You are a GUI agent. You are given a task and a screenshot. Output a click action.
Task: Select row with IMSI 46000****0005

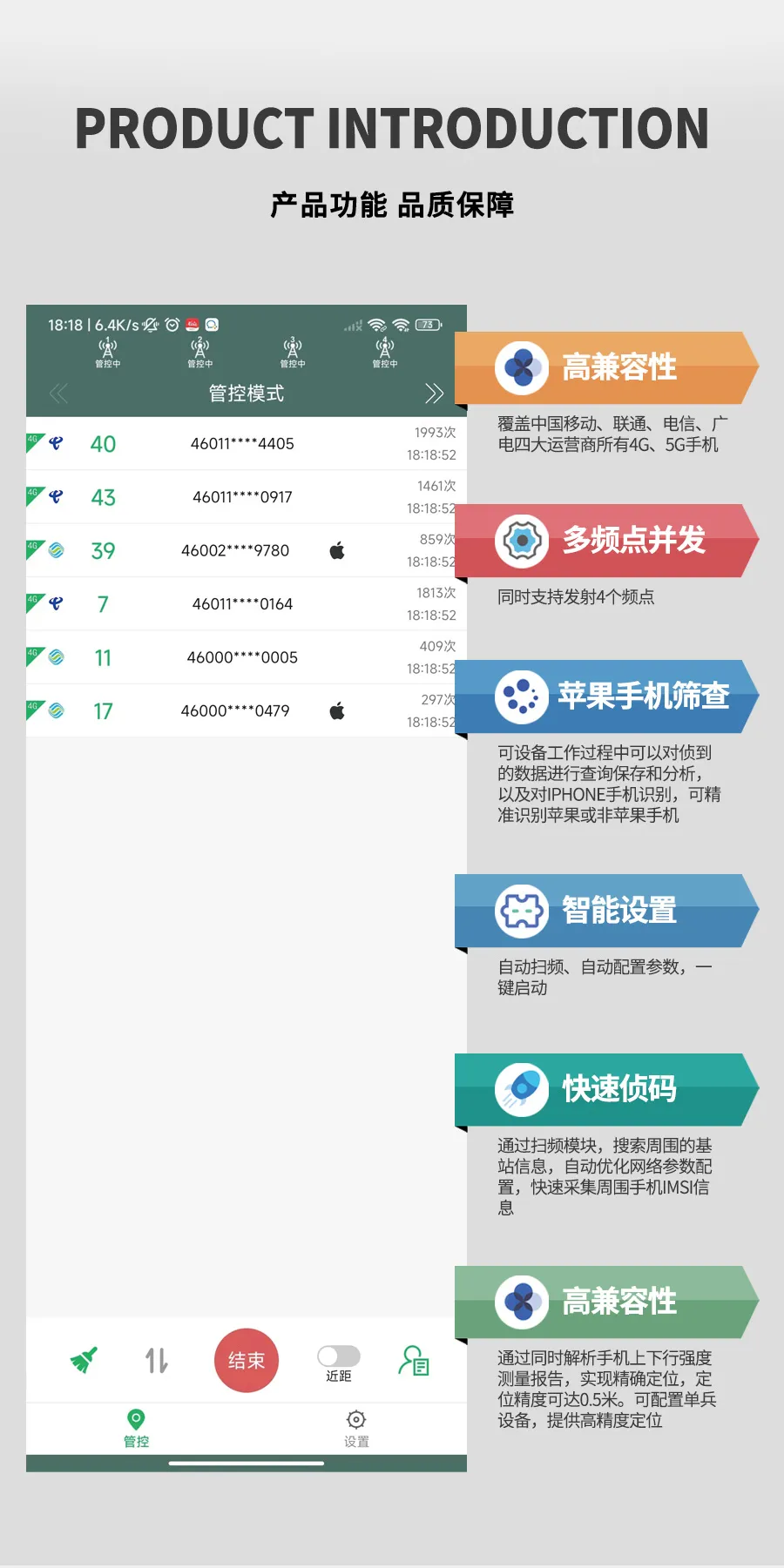pos(242,658)
